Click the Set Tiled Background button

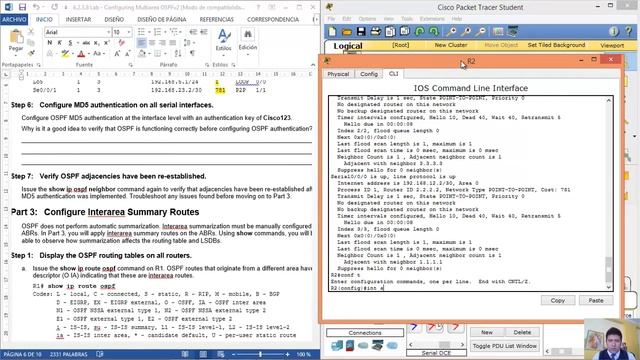[x=556, y=45]
